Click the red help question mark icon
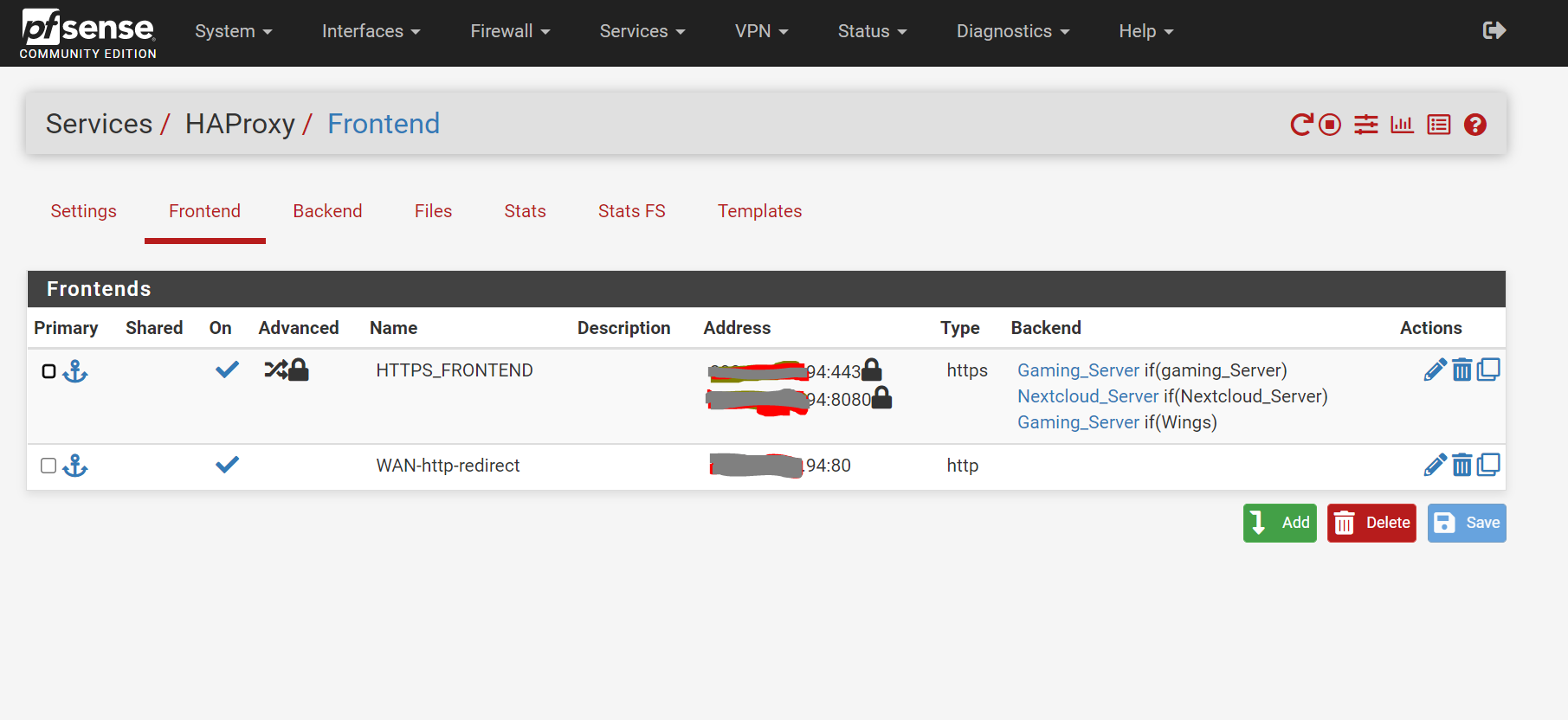 click(1475, 125)
